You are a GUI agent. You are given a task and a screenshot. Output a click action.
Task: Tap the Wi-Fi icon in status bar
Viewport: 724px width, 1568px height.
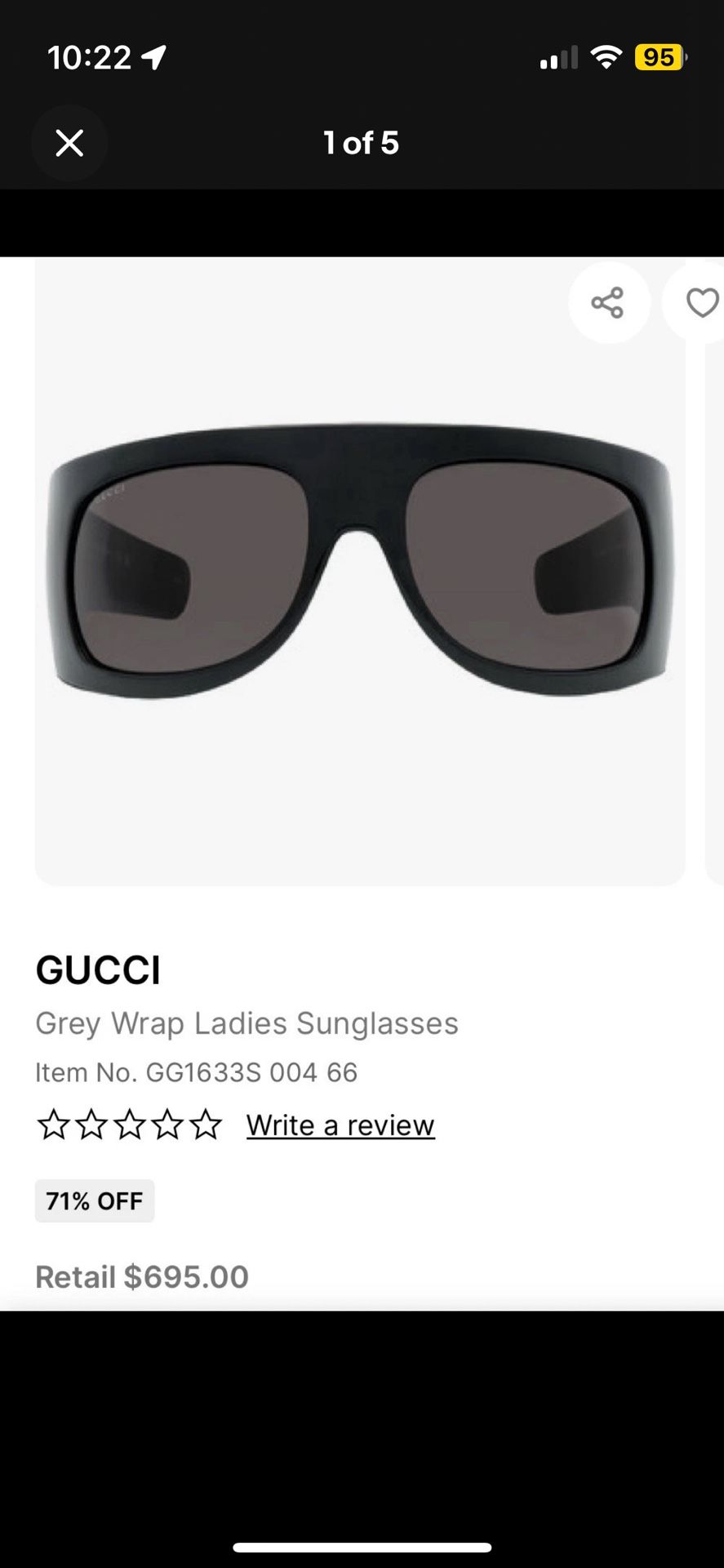pyautogui.click(x=606, y=57)
